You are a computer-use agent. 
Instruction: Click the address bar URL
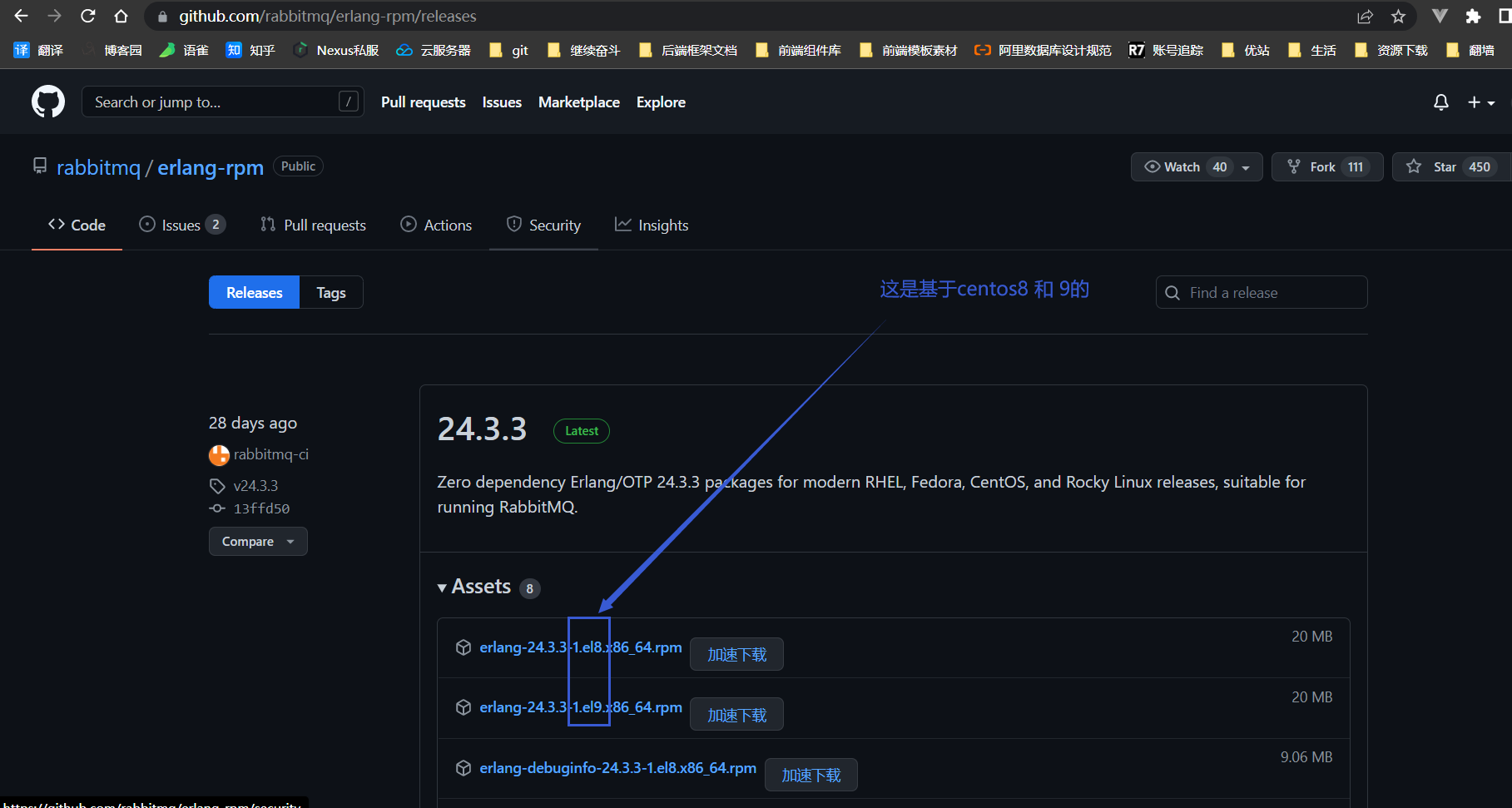click(328, 16)
